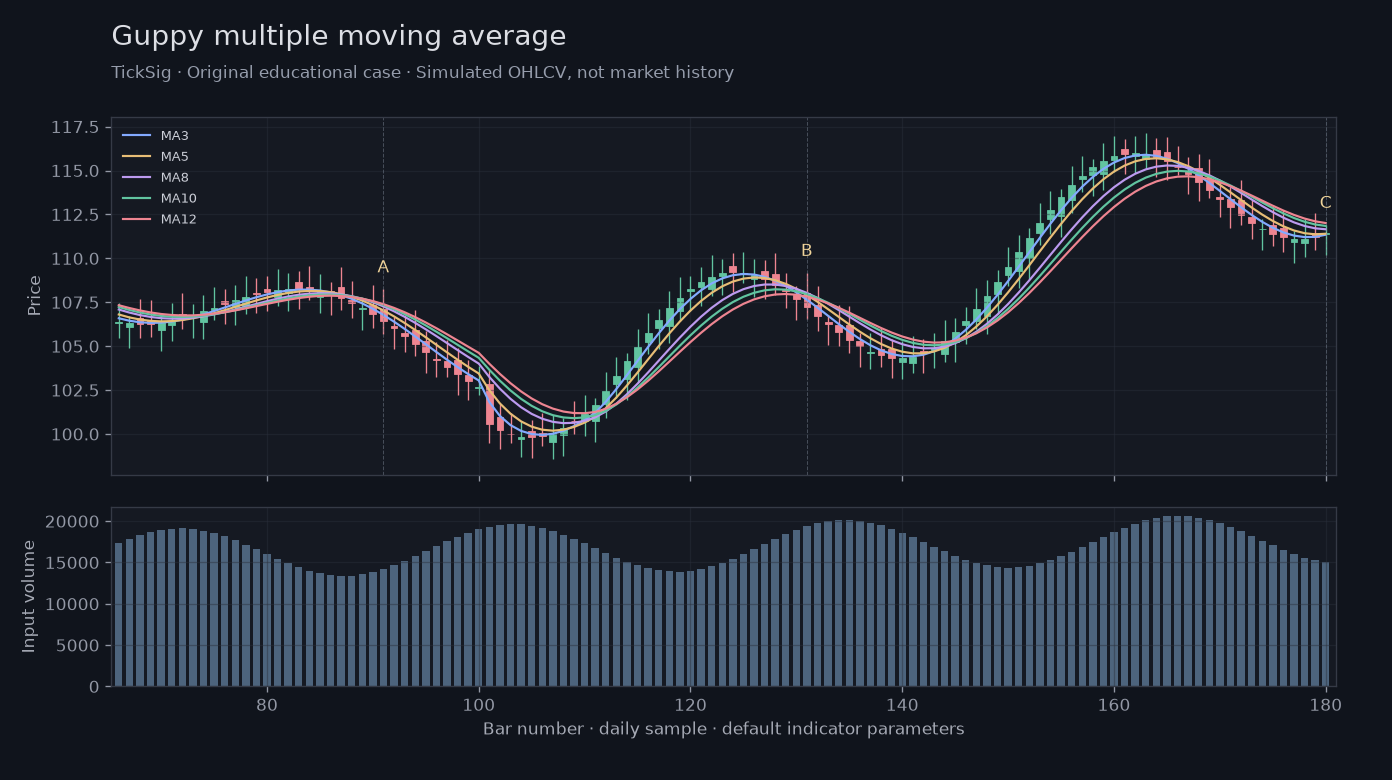Viewport: 1392px width, 780px height.
Task: Click the 110.0 price tick label
Action: pos(75,259)
